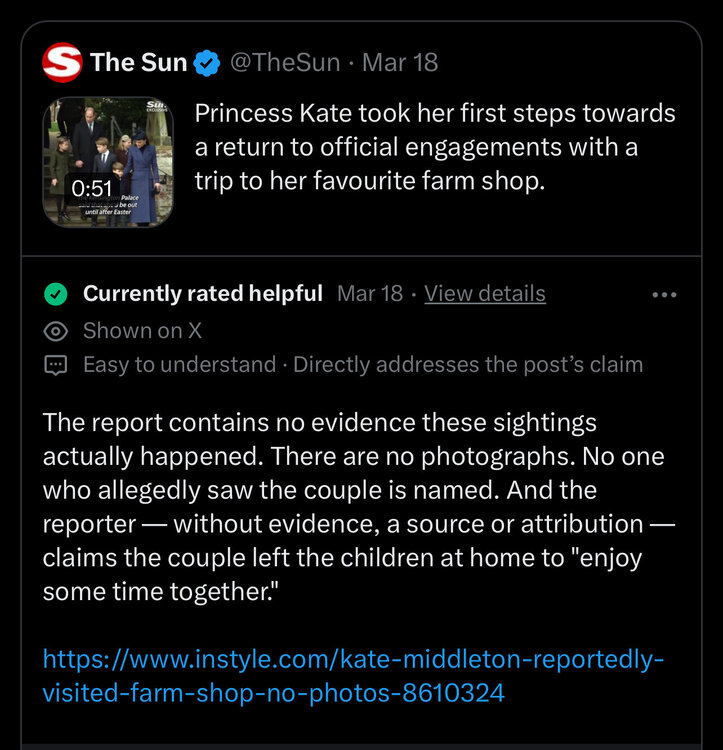
Task: Open the View details link
Action: (x=485, y=294)
